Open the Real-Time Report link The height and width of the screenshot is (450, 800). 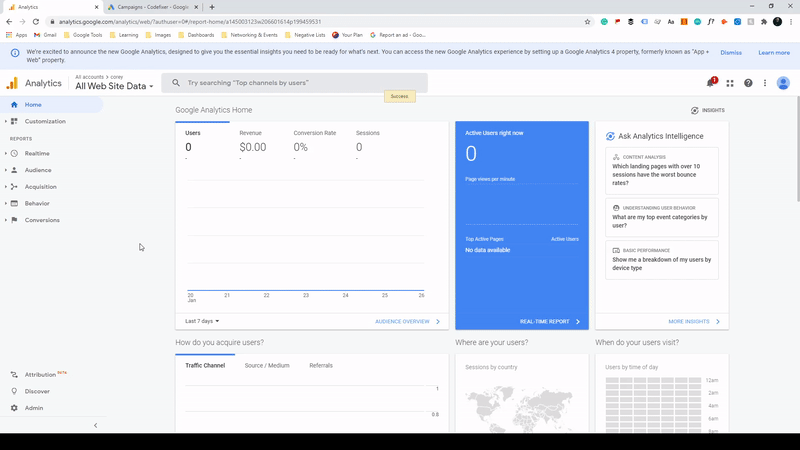[x=550, y=321]
